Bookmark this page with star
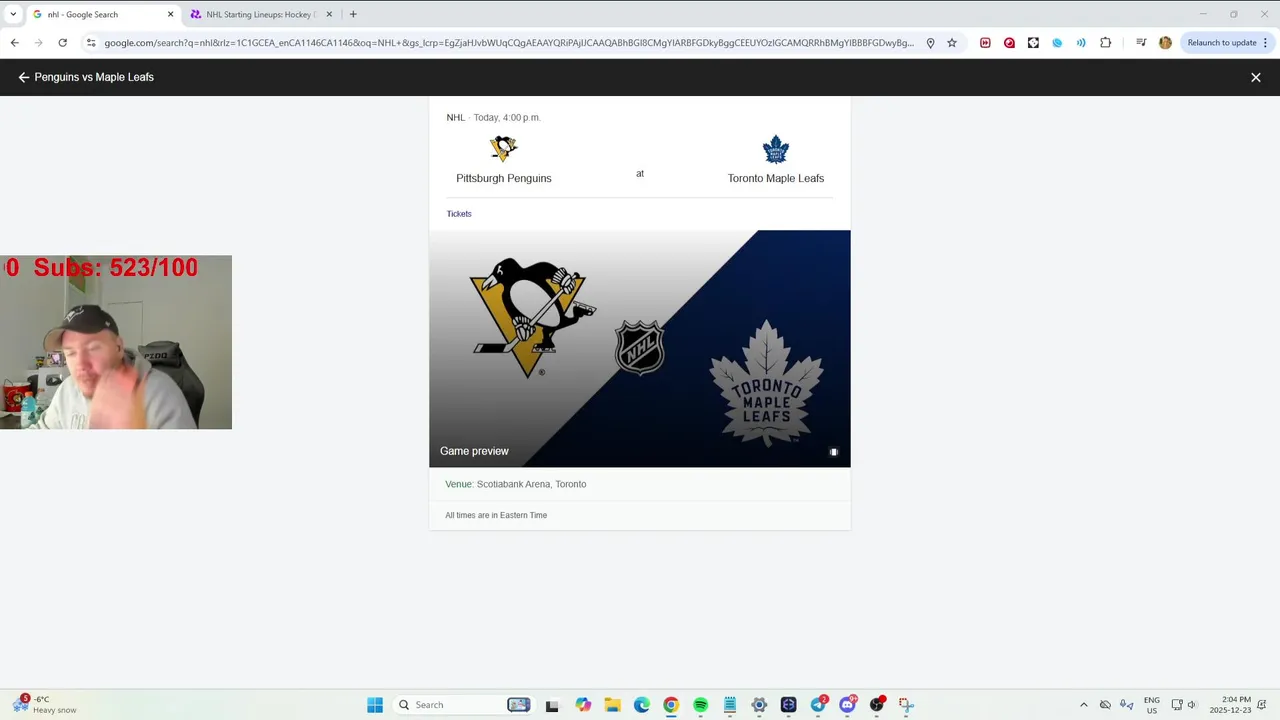 pos(952,43)
